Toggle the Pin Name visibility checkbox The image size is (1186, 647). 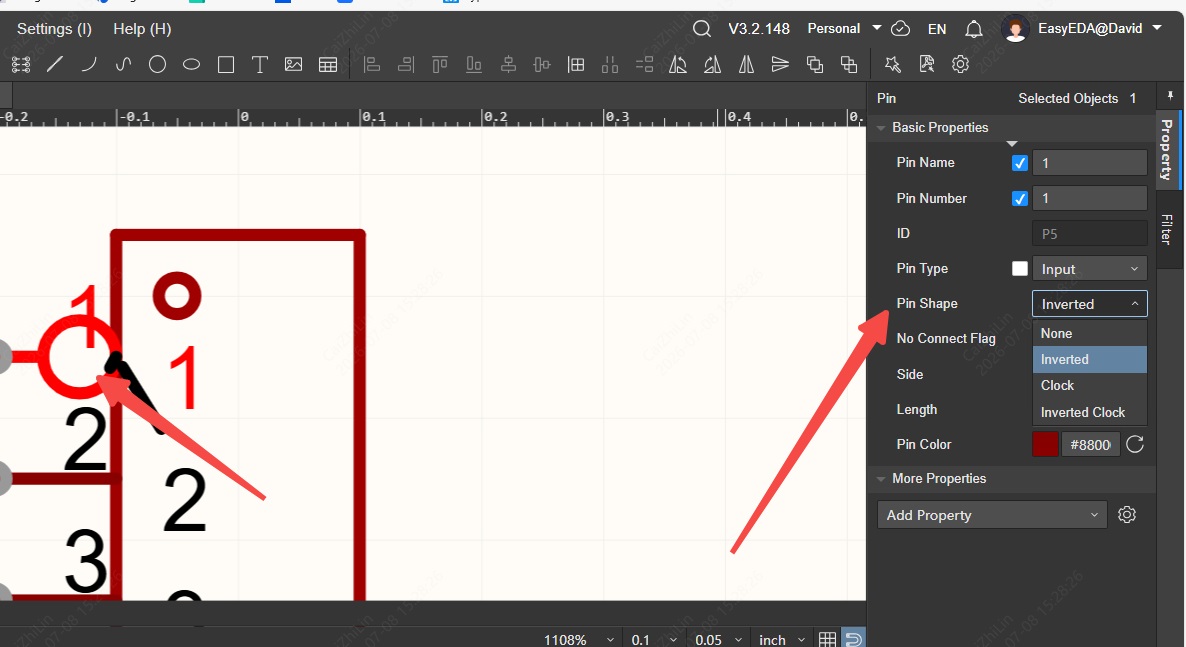[1020, 163]
